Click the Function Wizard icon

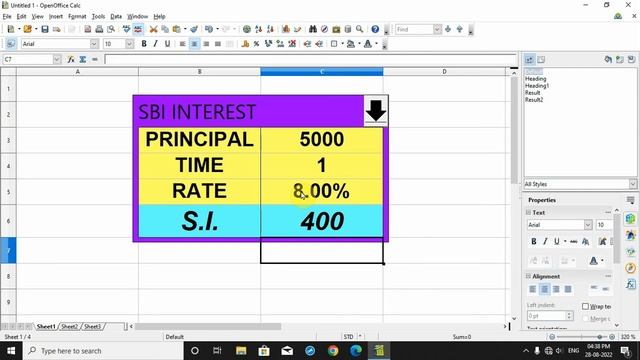(71, 60)
